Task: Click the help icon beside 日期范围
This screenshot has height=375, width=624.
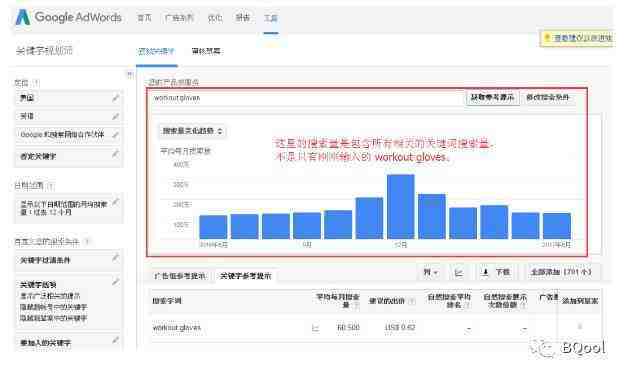Action: tap(51, 186)
